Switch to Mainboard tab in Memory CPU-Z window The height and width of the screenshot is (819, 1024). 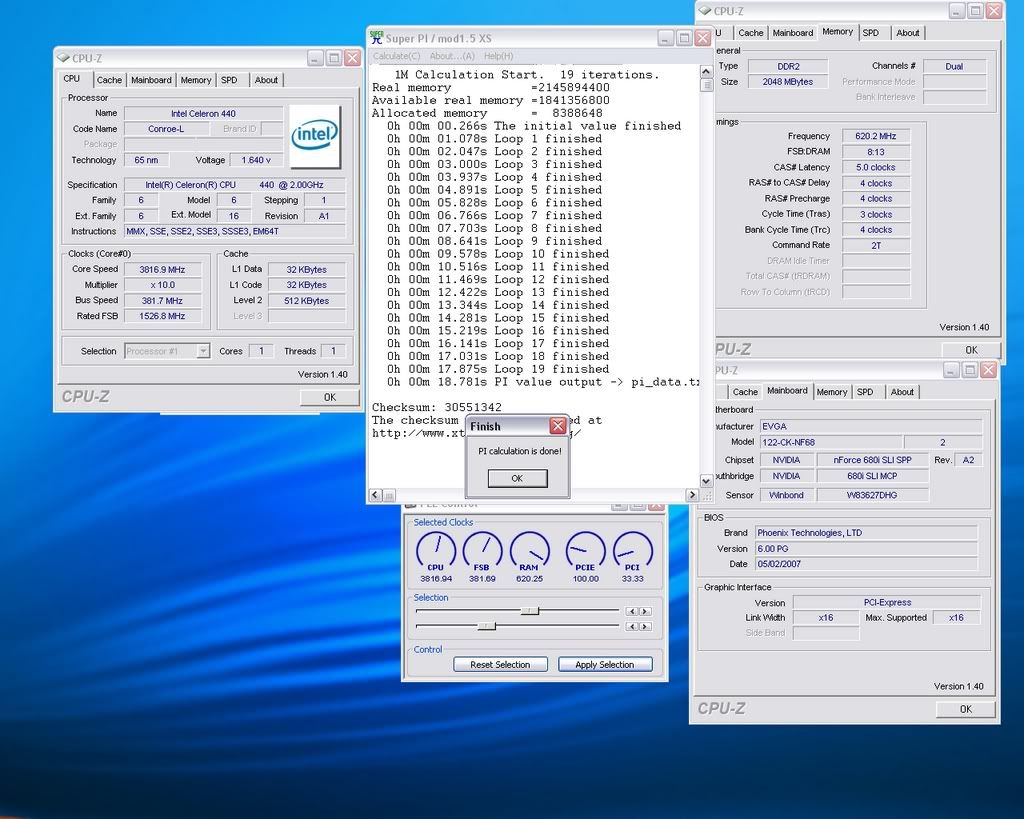pos(793,33)
